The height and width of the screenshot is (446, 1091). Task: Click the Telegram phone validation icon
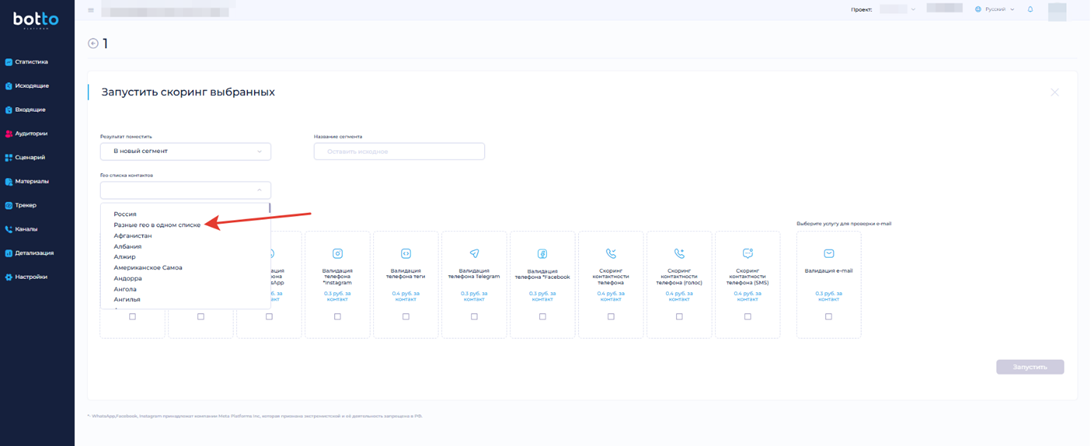point(474,254)
